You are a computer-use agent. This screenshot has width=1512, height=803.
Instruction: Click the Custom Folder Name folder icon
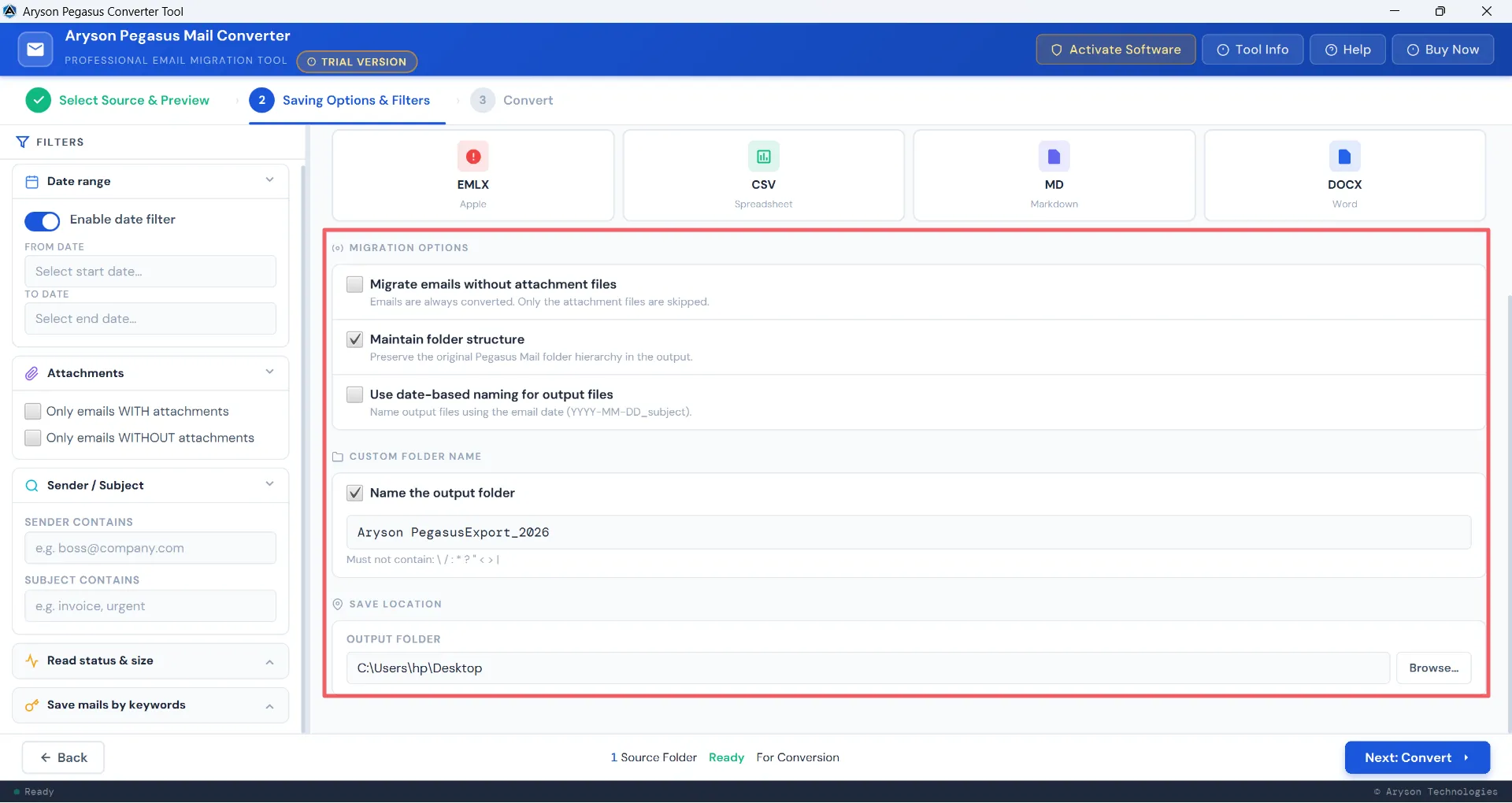coord(338,457)
